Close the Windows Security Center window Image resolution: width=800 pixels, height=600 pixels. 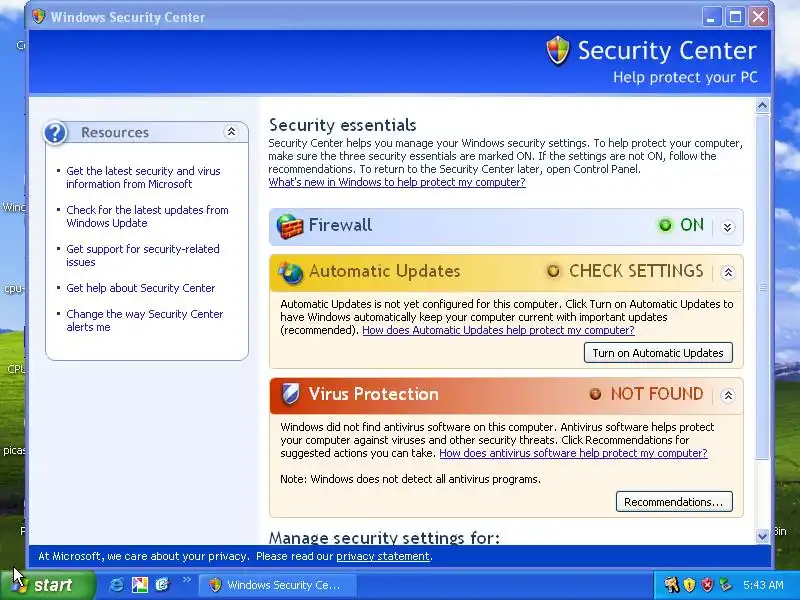click(759, 17)
